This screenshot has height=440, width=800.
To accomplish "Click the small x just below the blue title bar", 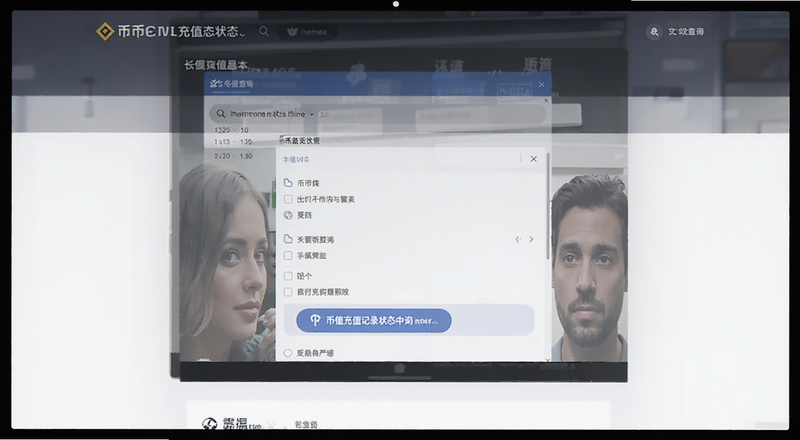I will pos(546,101).
